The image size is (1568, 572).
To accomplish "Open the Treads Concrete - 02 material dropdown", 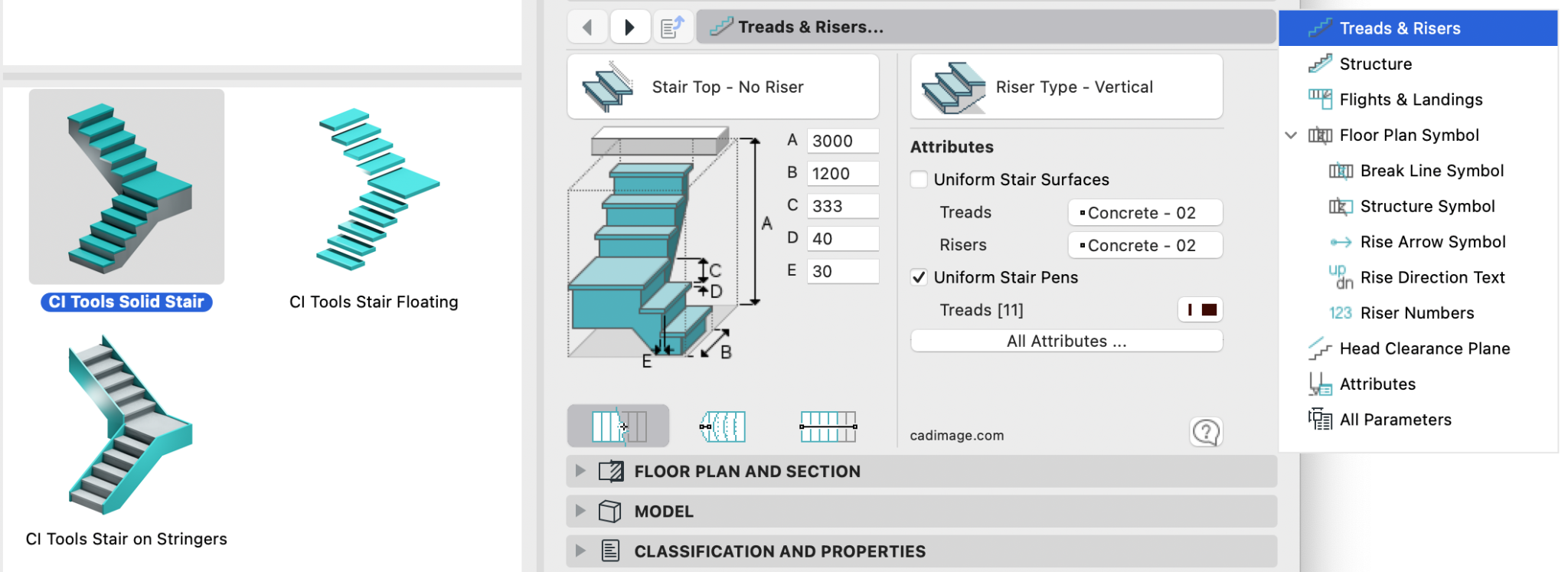I will coord(1145,213).
